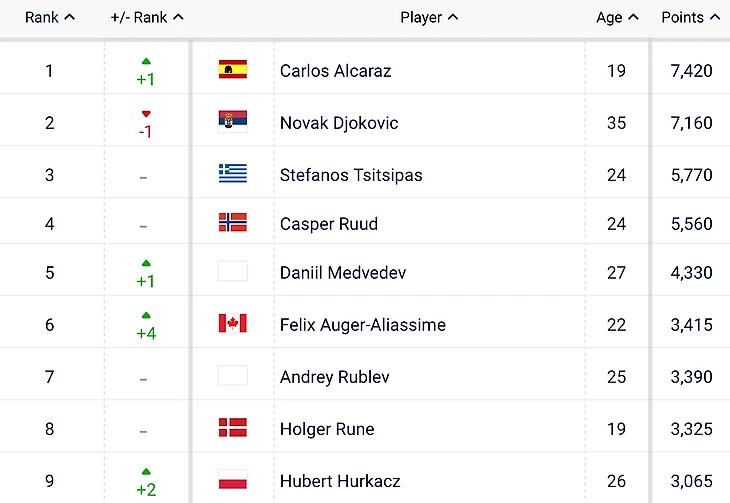The width and height of the screenshot is (730, 503).
Task: Click the Norway flag beside Casper Ruud
Action: click(x=232, y=223)
